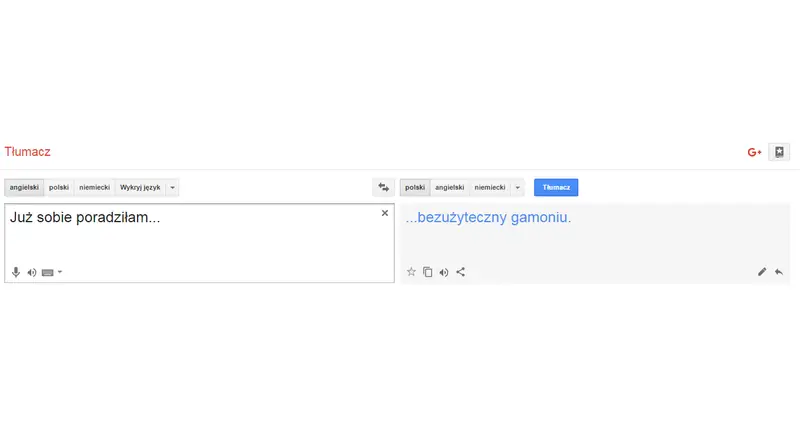Star the translation to save it
This screenshot has height=445, width=800.
point(411,272)
